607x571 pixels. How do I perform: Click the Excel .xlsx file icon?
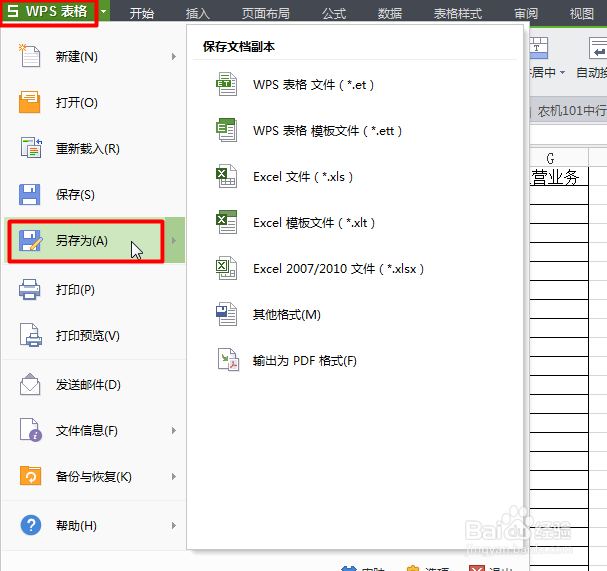tap(226, 268)
